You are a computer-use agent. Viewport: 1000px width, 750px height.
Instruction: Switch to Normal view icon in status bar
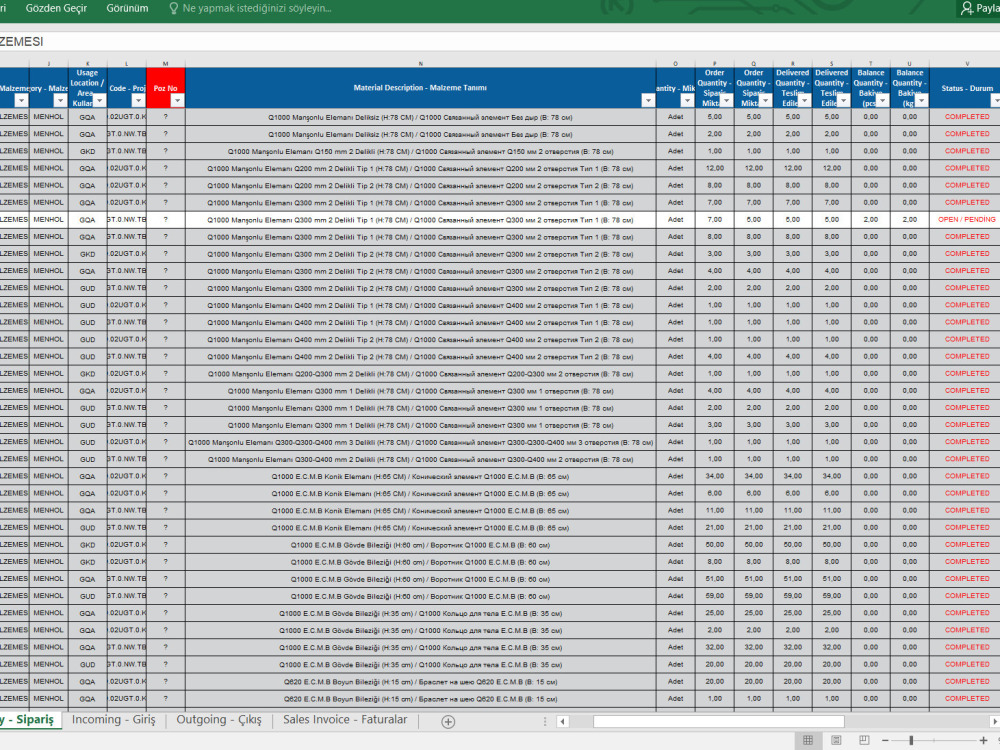[x=808, y=740]
